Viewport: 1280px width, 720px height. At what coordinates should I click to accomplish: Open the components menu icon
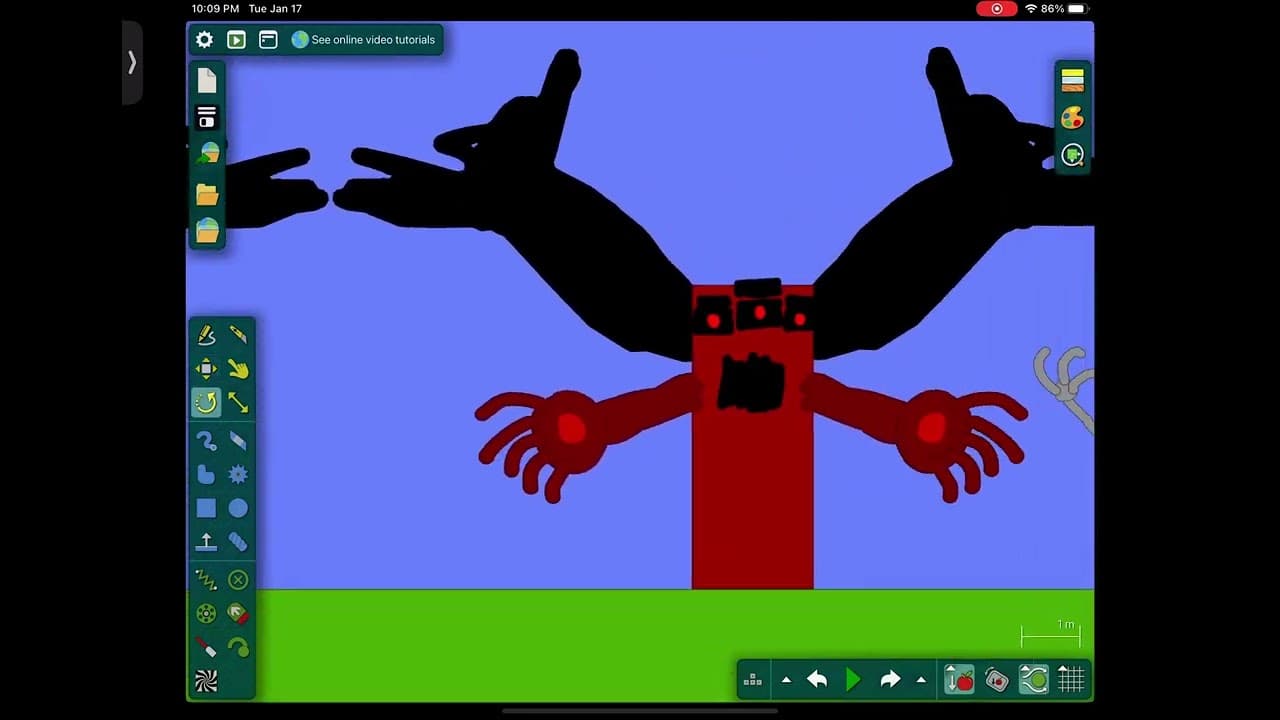pyautogui.click(x=207, y=118)
